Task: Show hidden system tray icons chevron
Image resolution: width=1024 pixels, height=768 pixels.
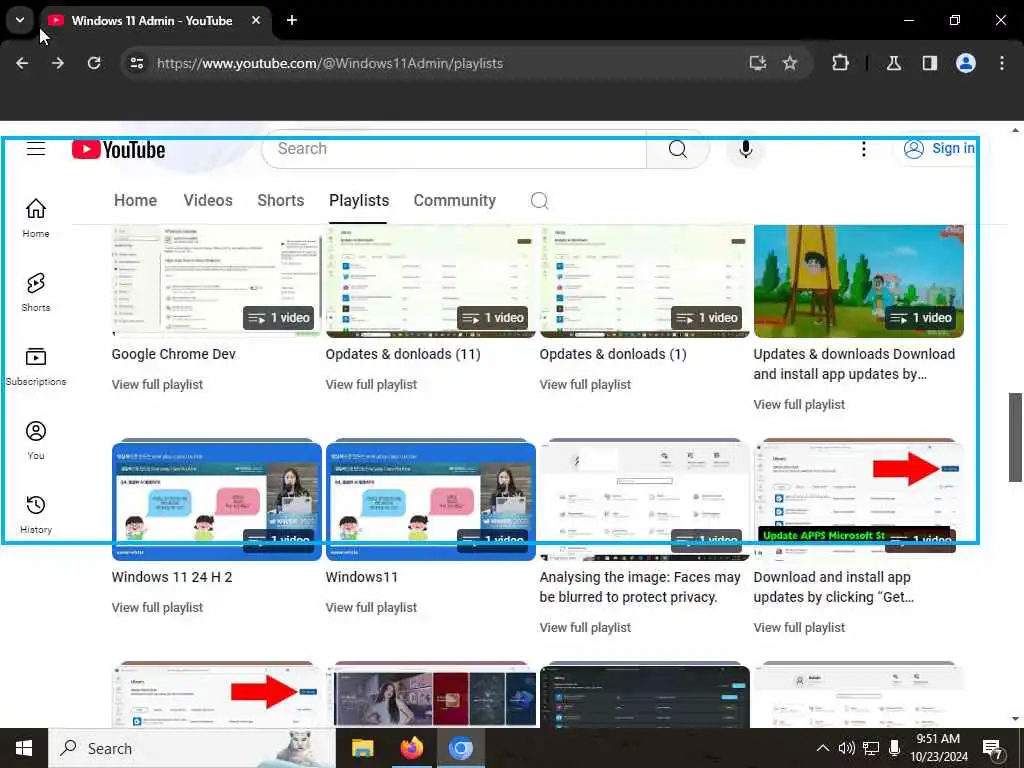Action: 823,748
